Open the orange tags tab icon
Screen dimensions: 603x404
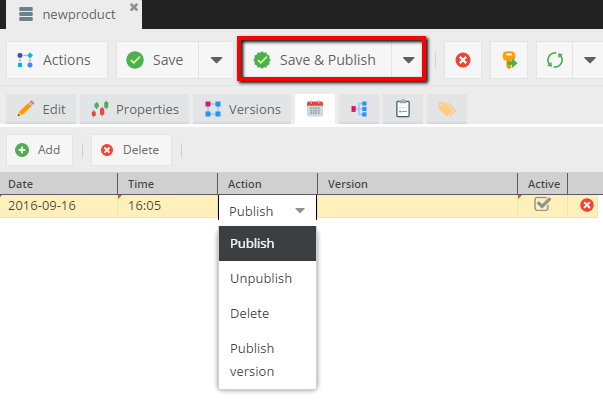coord(447,109)
